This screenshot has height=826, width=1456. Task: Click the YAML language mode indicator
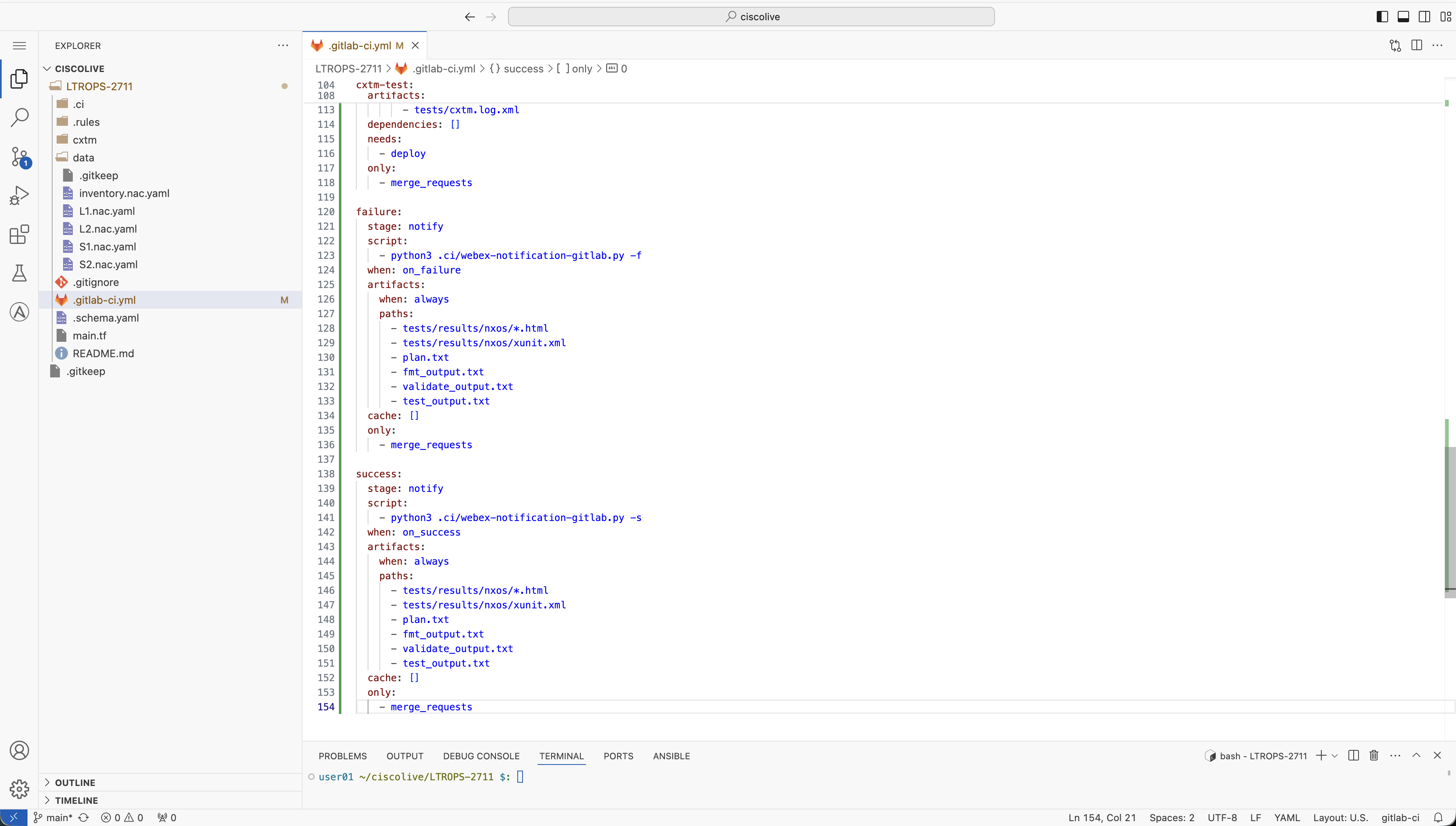tap(1287, 818)
